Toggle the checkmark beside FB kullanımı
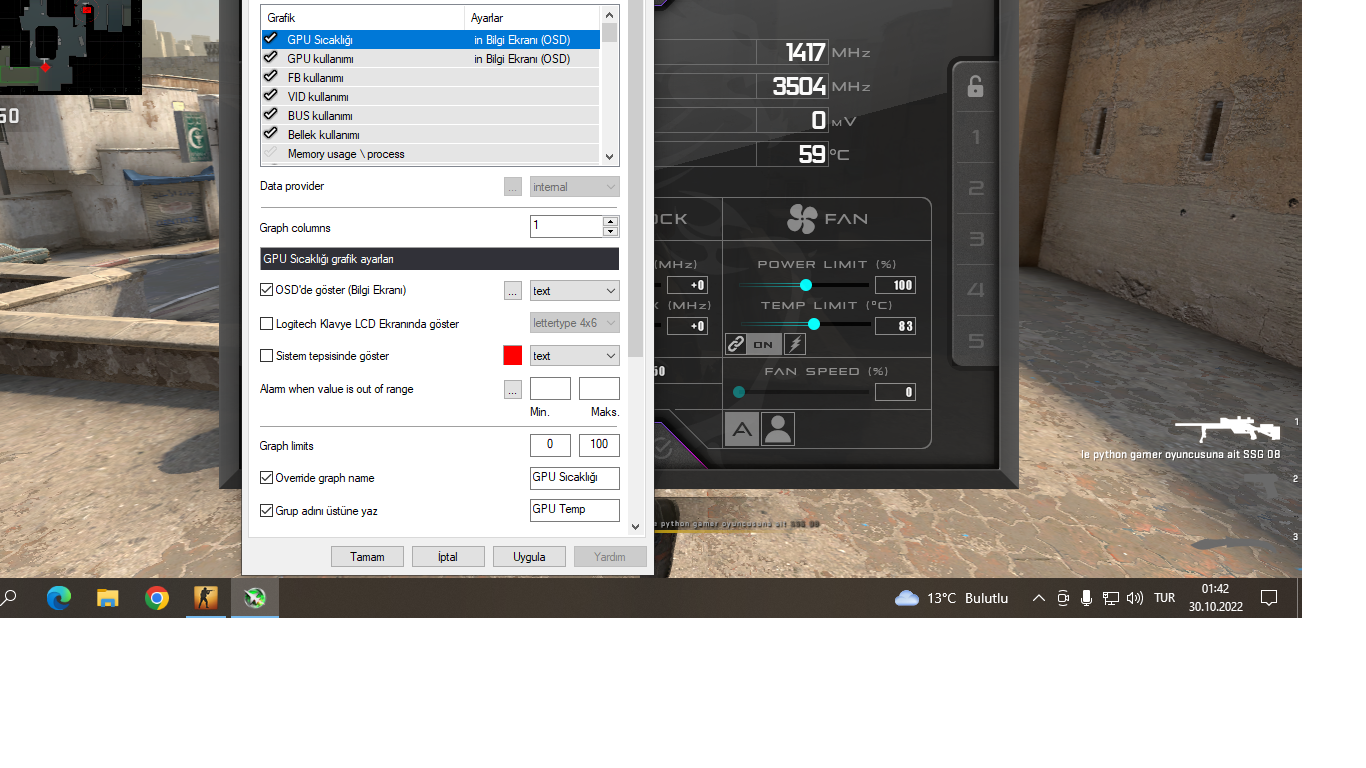The width and height of the screenshot is (1366, 768). [x=270, y=77]
